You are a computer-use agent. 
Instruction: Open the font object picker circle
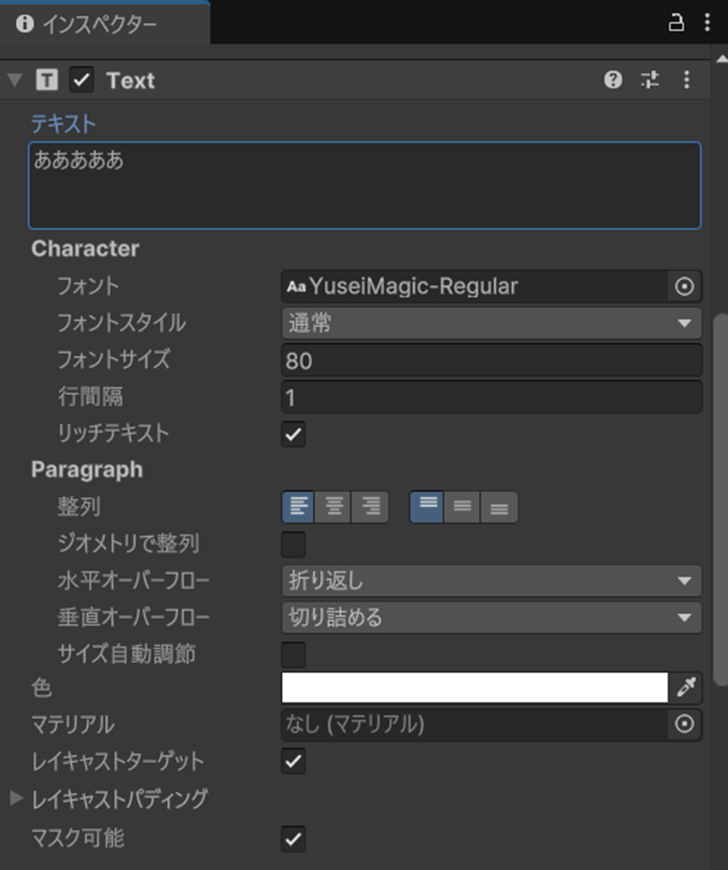coord(684,287)
